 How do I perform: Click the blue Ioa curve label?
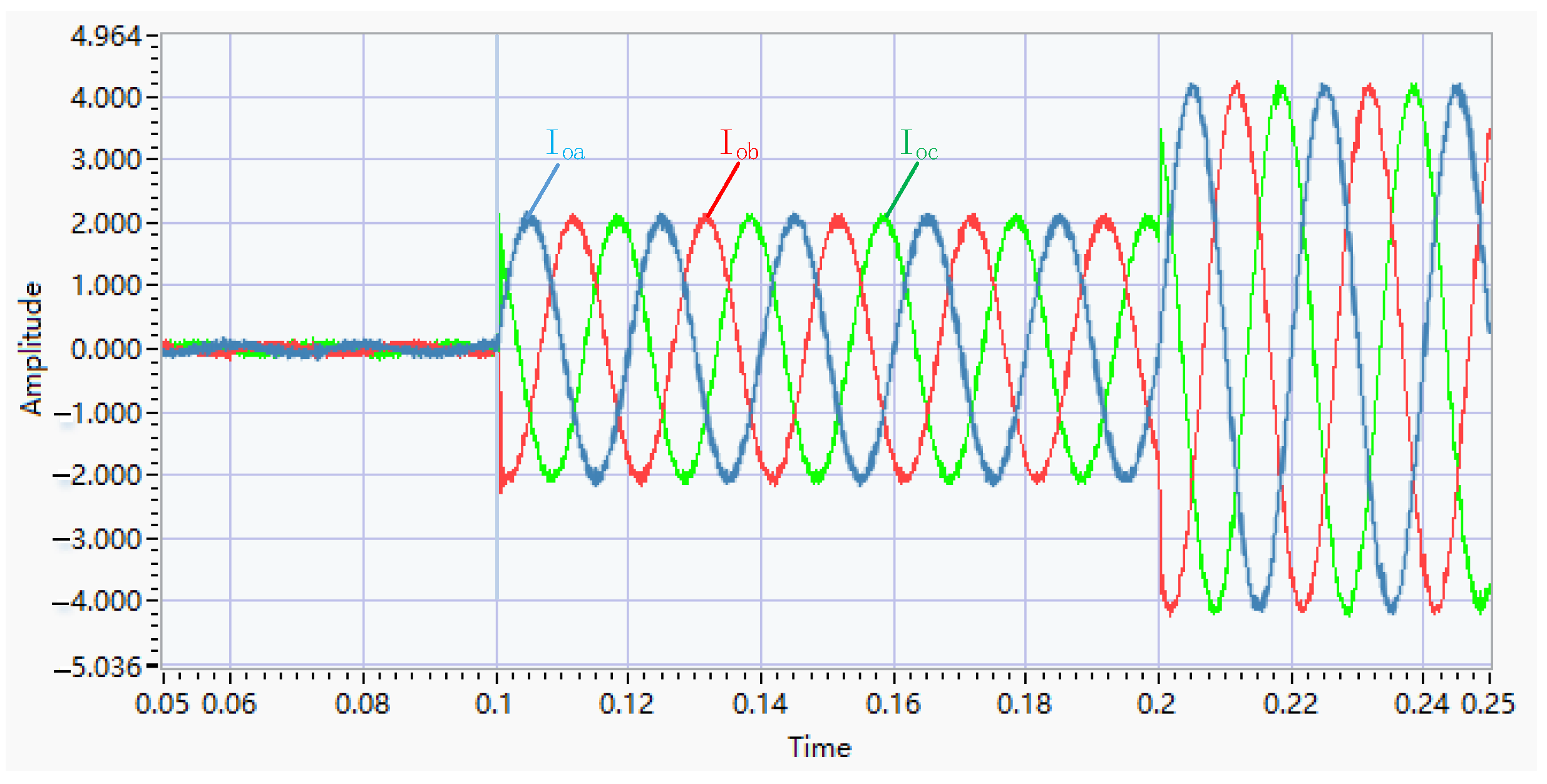click(x=565, y=145)
